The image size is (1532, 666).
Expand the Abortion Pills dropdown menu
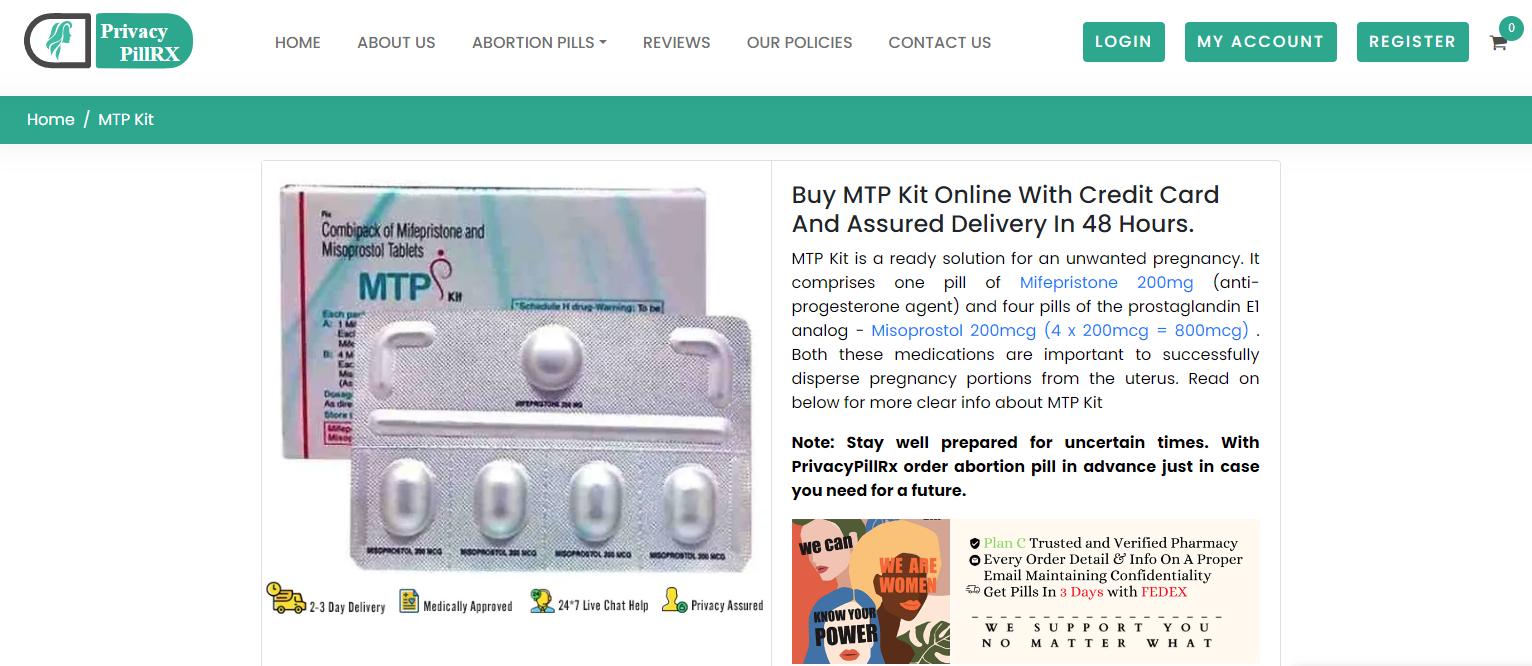(x=539, y=42)
